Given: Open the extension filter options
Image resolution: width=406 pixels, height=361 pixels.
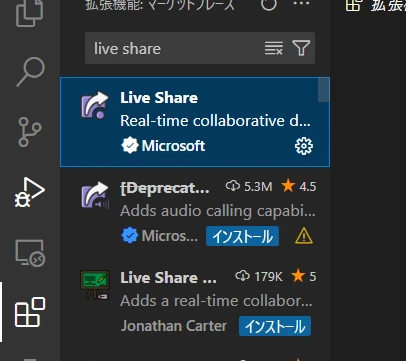Looking at the screenshot, I should (x=301, y=48).
